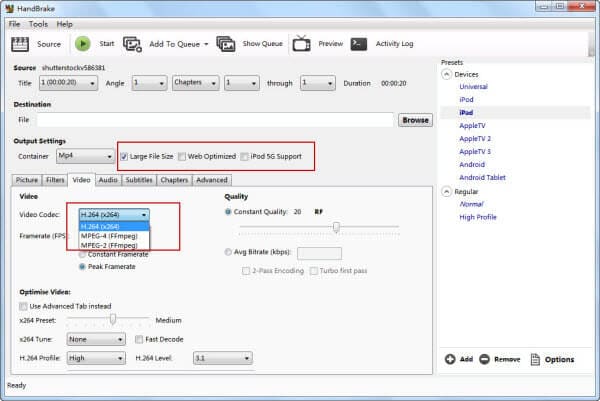This screenshot has height=401, width=600.
Task: Check 2-Pass Encoding option
Action: tap(246, 271)
